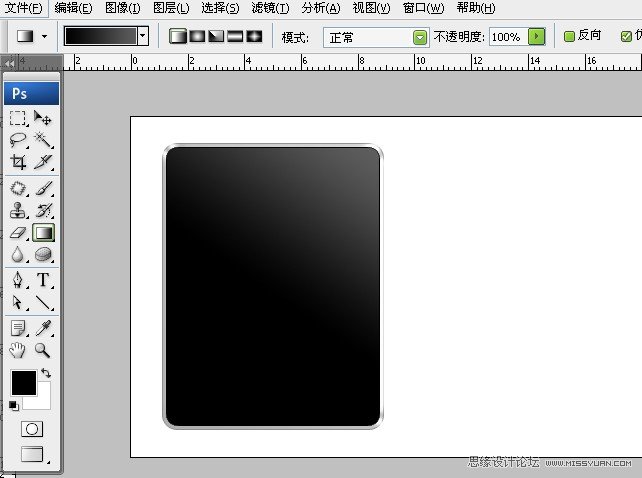Select the Path Selection tool
The image size is (642, 478).
coord(18,302)
